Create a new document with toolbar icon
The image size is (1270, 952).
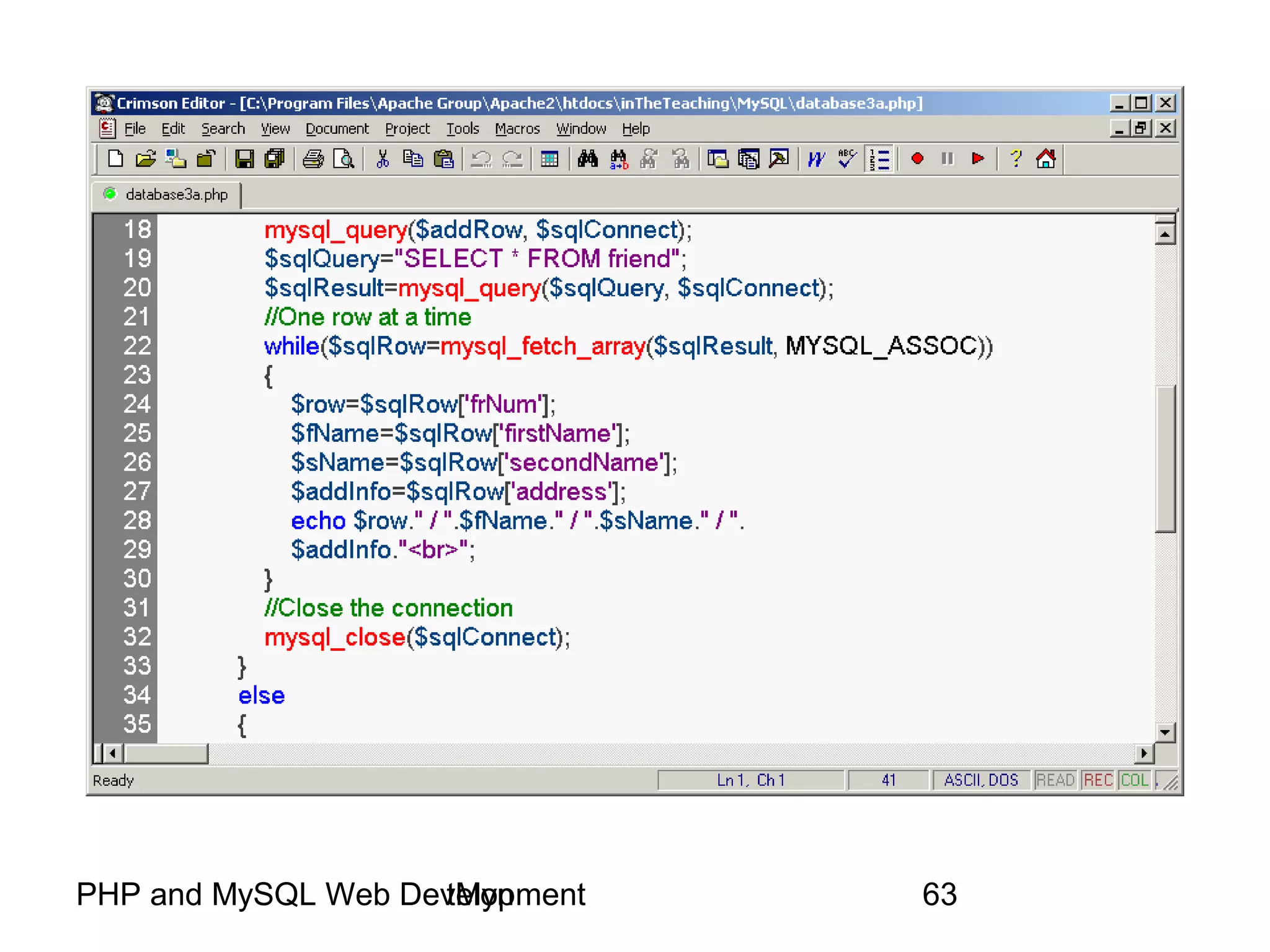(x=115, y=159)
